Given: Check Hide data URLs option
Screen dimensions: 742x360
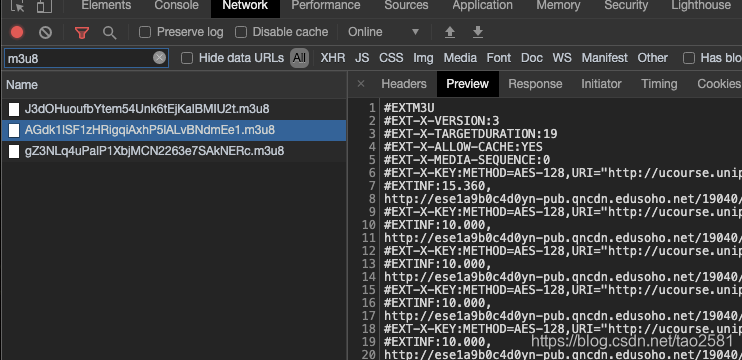Looking at the screenshot, I should coord(187,58).
